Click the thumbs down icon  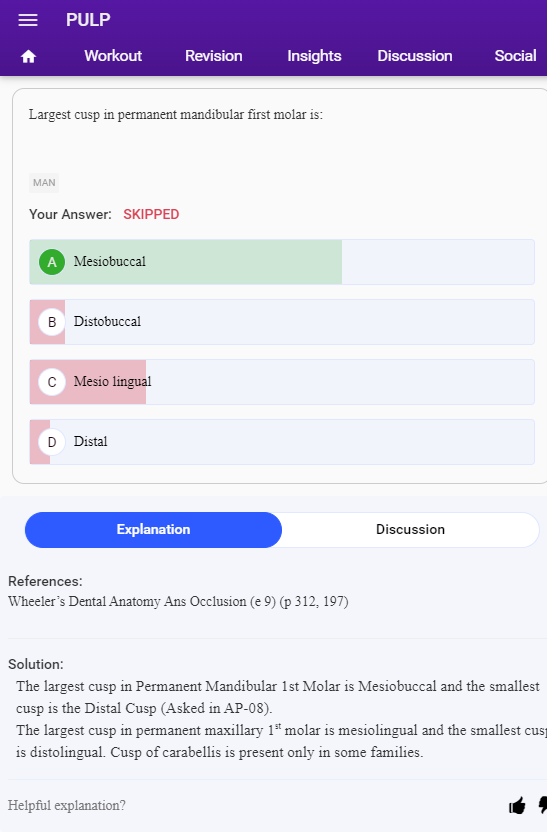(x=543, y=805)
